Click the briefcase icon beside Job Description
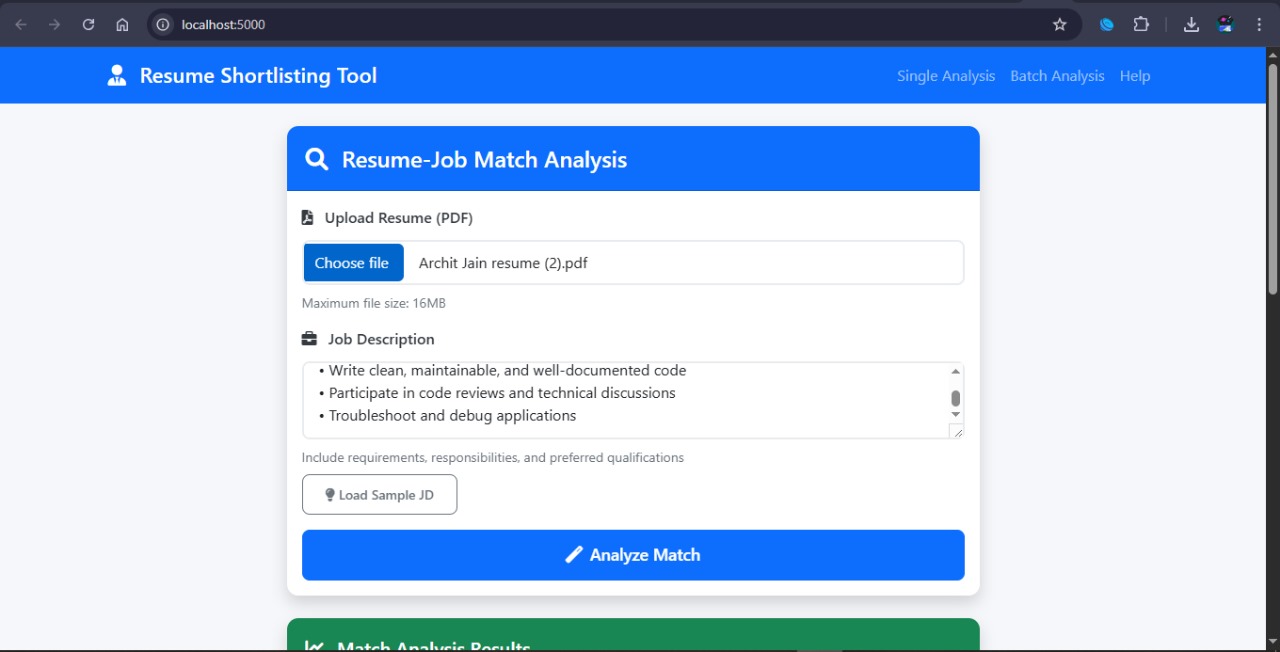The image size is (1280, 652). click(309, 339)
